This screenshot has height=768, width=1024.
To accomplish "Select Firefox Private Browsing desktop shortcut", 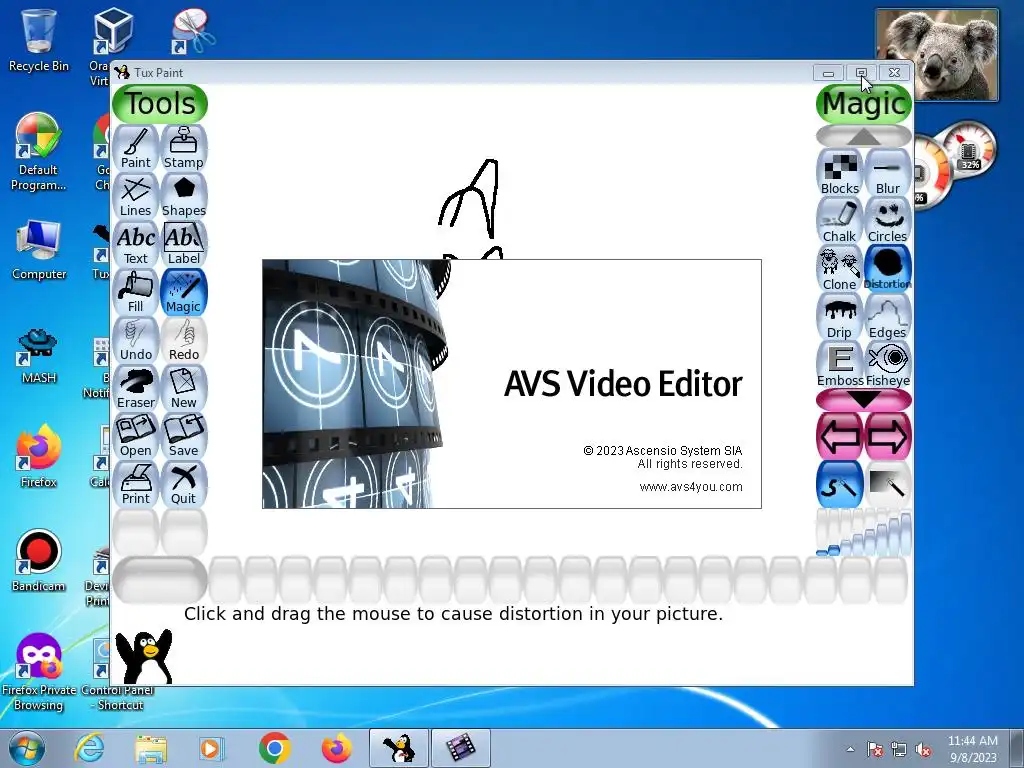I will click(39, 673).
